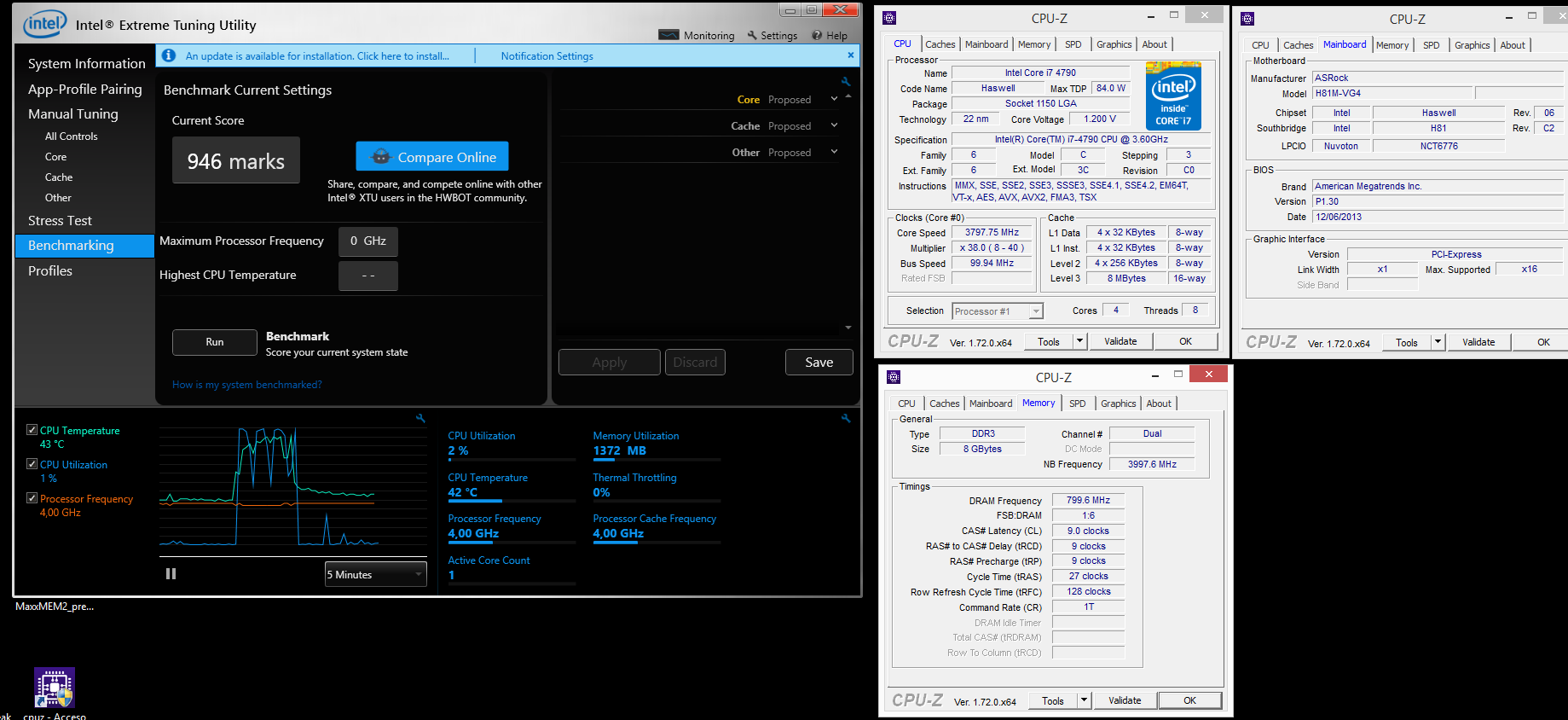Viewport: 1568px width, 720px height.
Task: Click the Intel Core i7 logo in CPU-Z
Action: 1173,96
